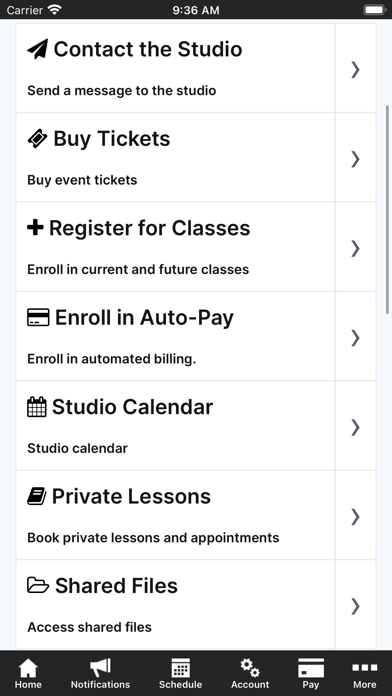Tap the credit card icon for Auto-Pay
This screenshot has width=392, height=696.
[38, 317]
